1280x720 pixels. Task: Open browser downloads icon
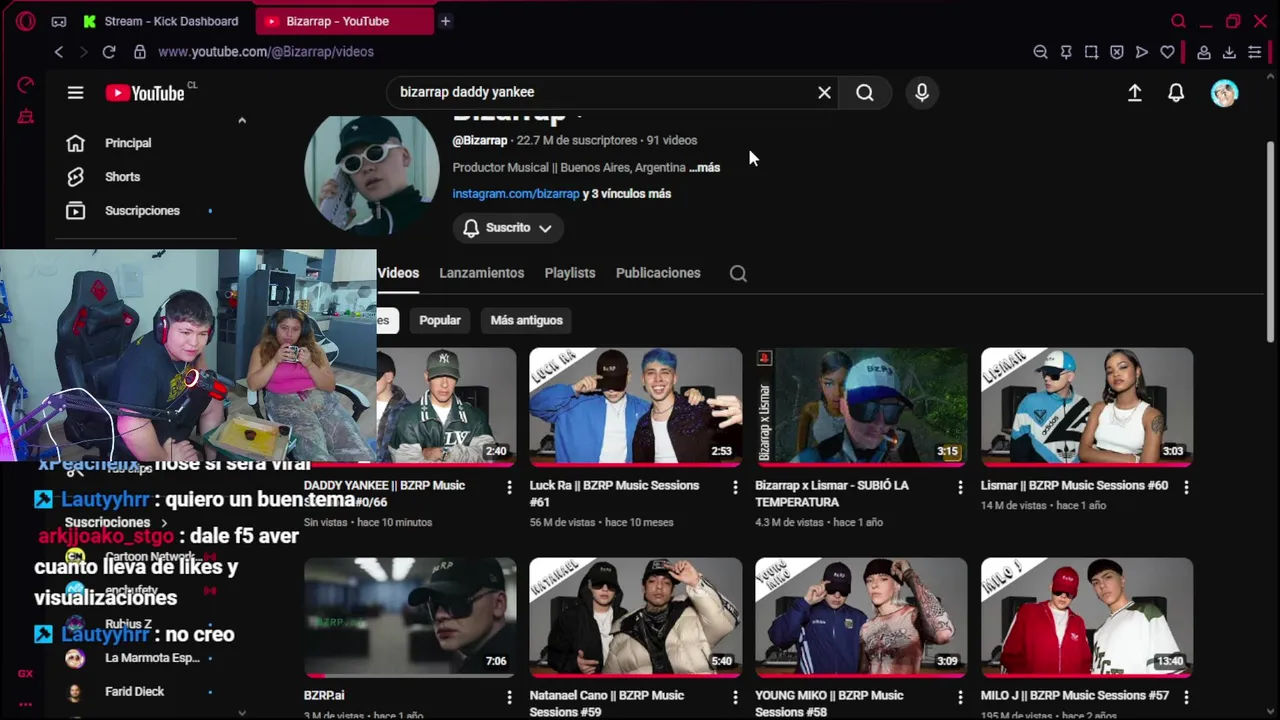(1229, 52)
